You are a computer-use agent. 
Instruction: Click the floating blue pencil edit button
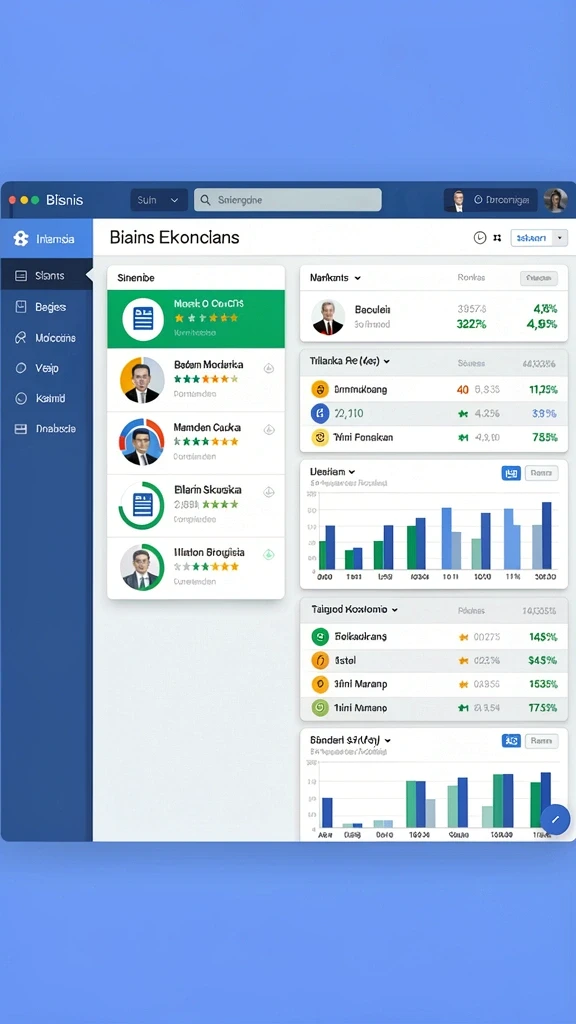tap(555, 820)
